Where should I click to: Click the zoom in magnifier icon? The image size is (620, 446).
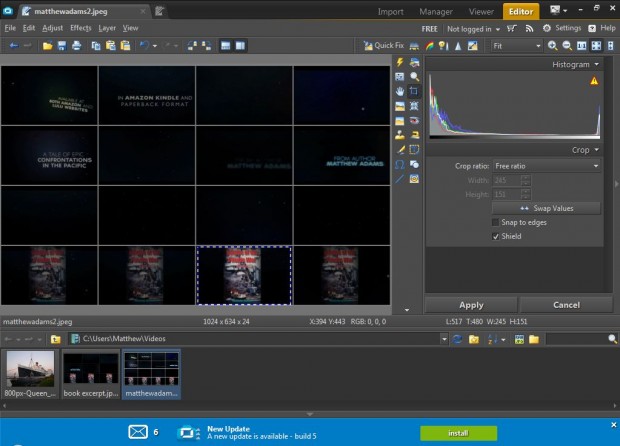click(552, 46)
